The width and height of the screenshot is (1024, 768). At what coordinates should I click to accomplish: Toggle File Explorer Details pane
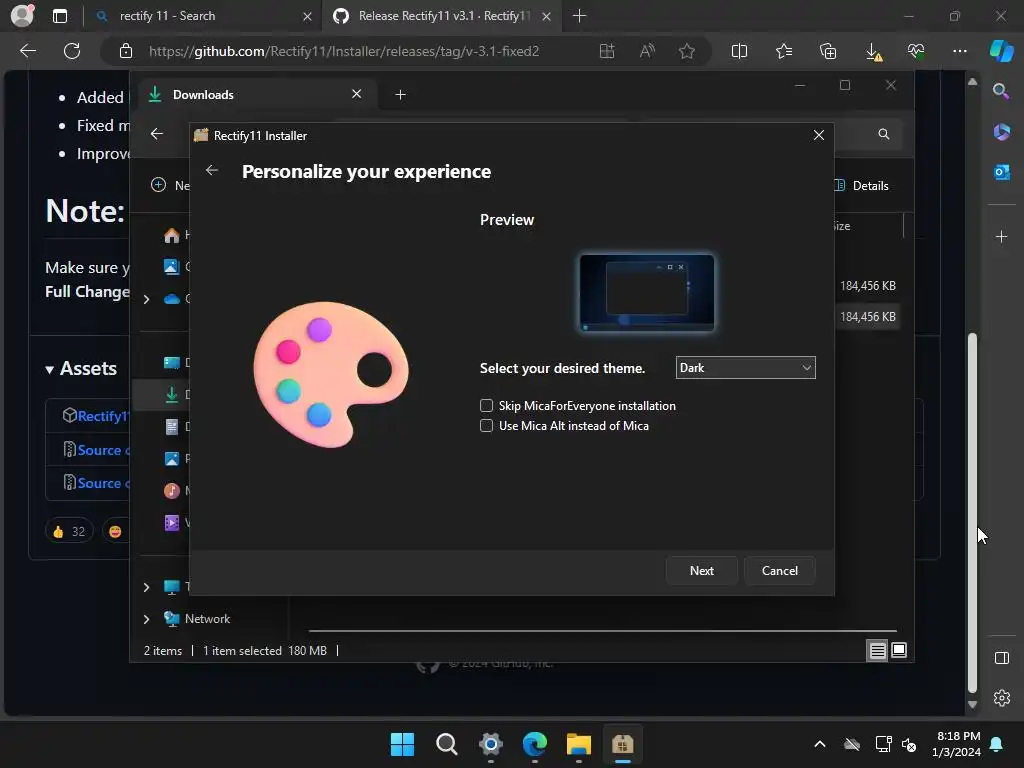coord(861,185)
